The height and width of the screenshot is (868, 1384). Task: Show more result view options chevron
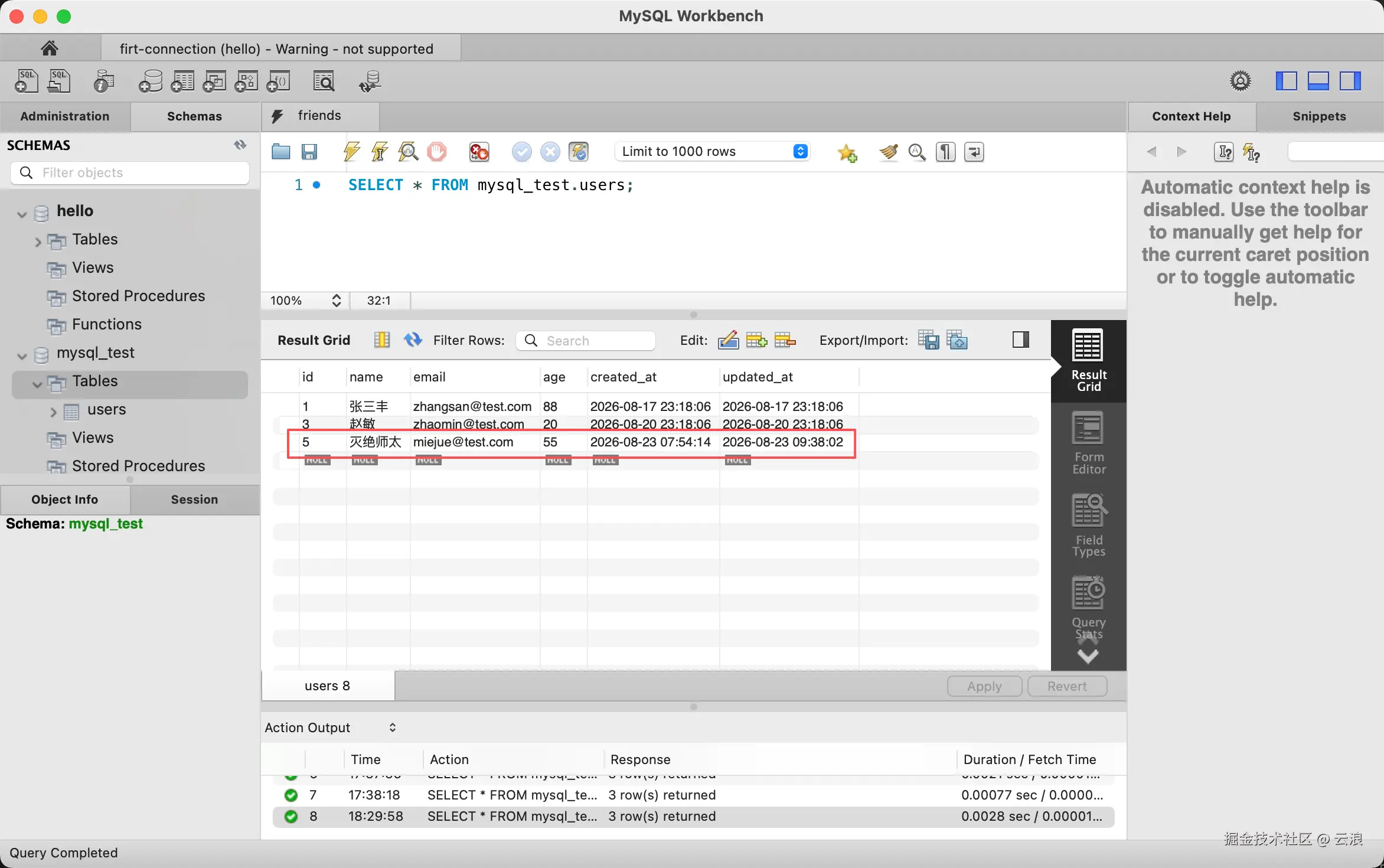coord(1088,655)
